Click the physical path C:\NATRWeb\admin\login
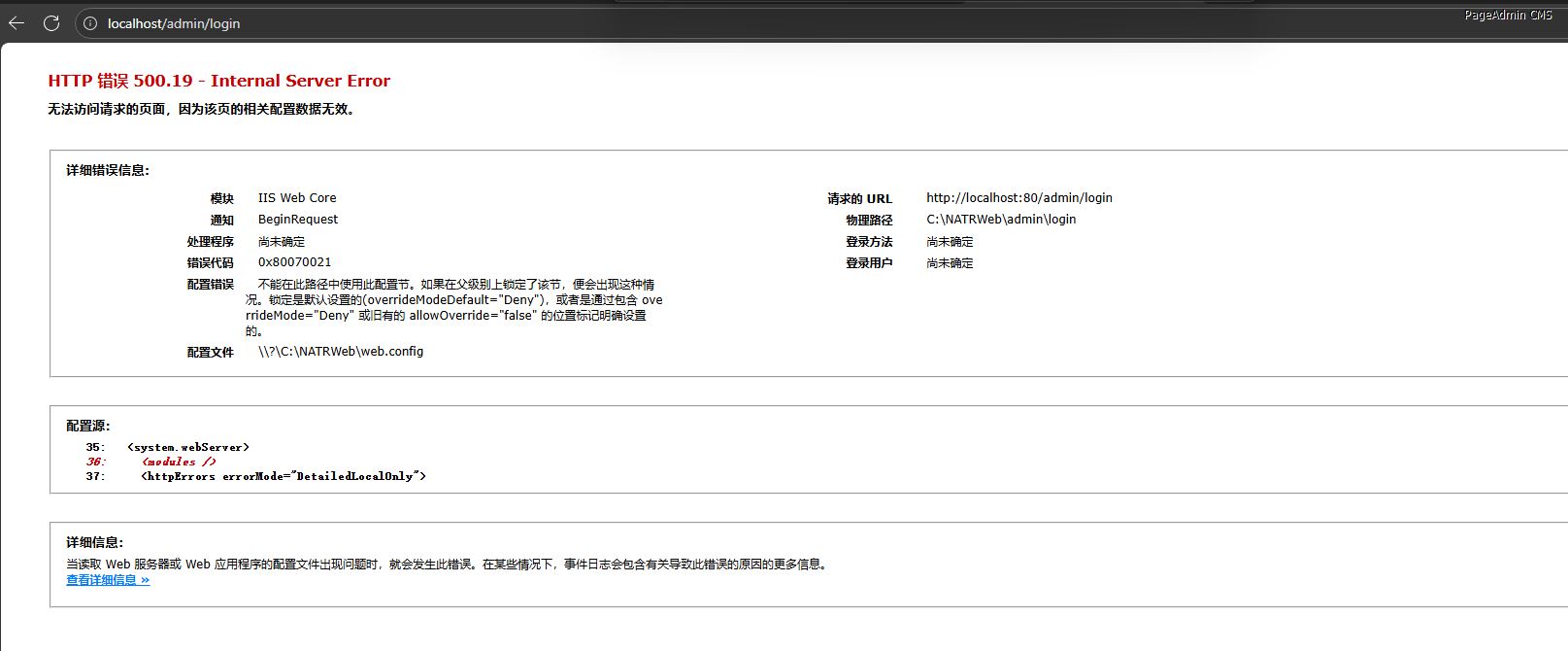Image resolution: width=1568 pixels, height=651 pixels. coord(1001,219)
